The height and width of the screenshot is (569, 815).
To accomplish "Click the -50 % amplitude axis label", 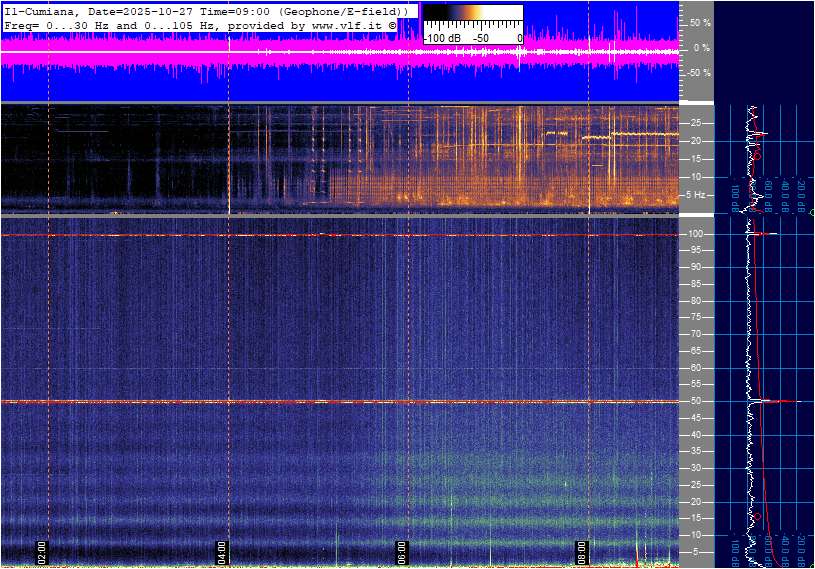I will (698, 73).
